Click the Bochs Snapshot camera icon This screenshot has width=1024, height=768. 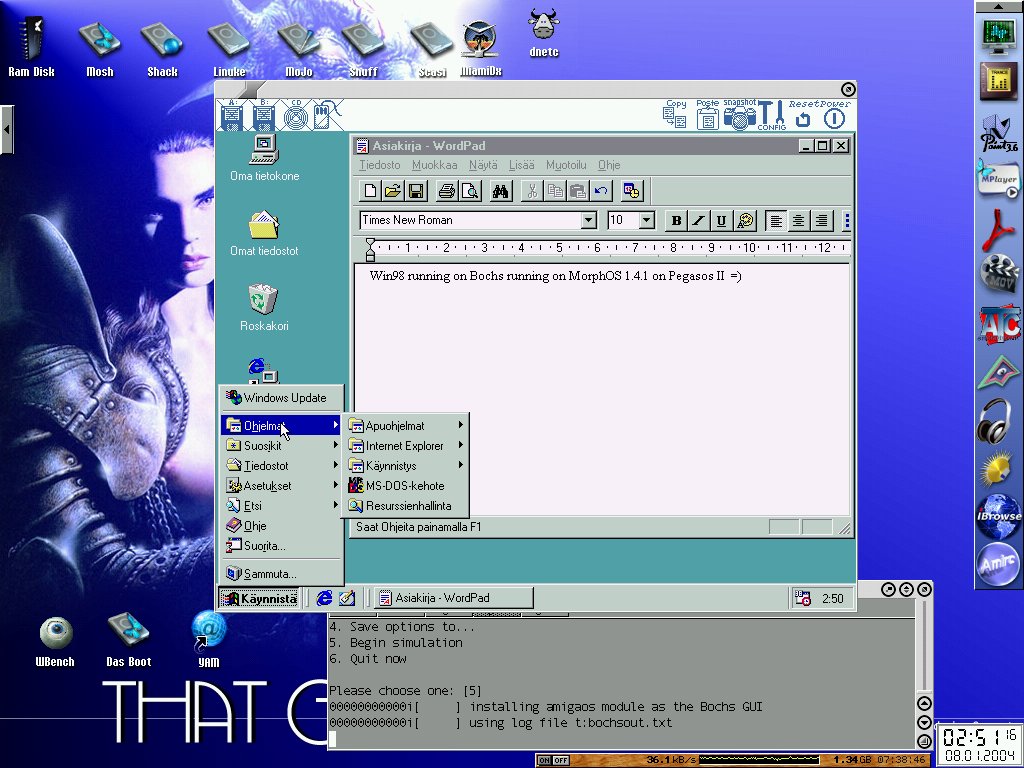coord(740,117)
